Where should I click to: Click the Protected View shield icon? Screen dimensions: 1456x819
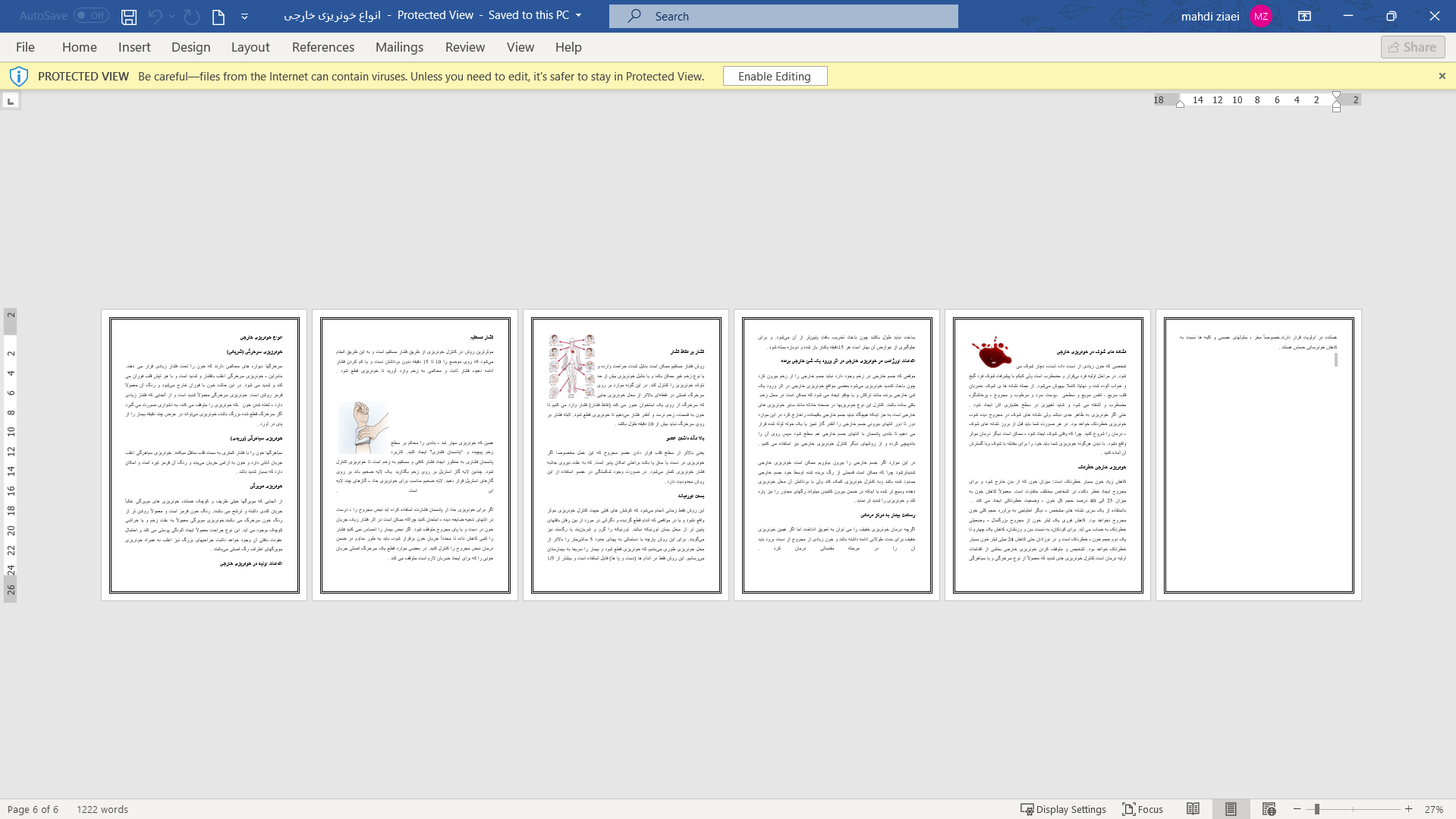click(19, 76)
